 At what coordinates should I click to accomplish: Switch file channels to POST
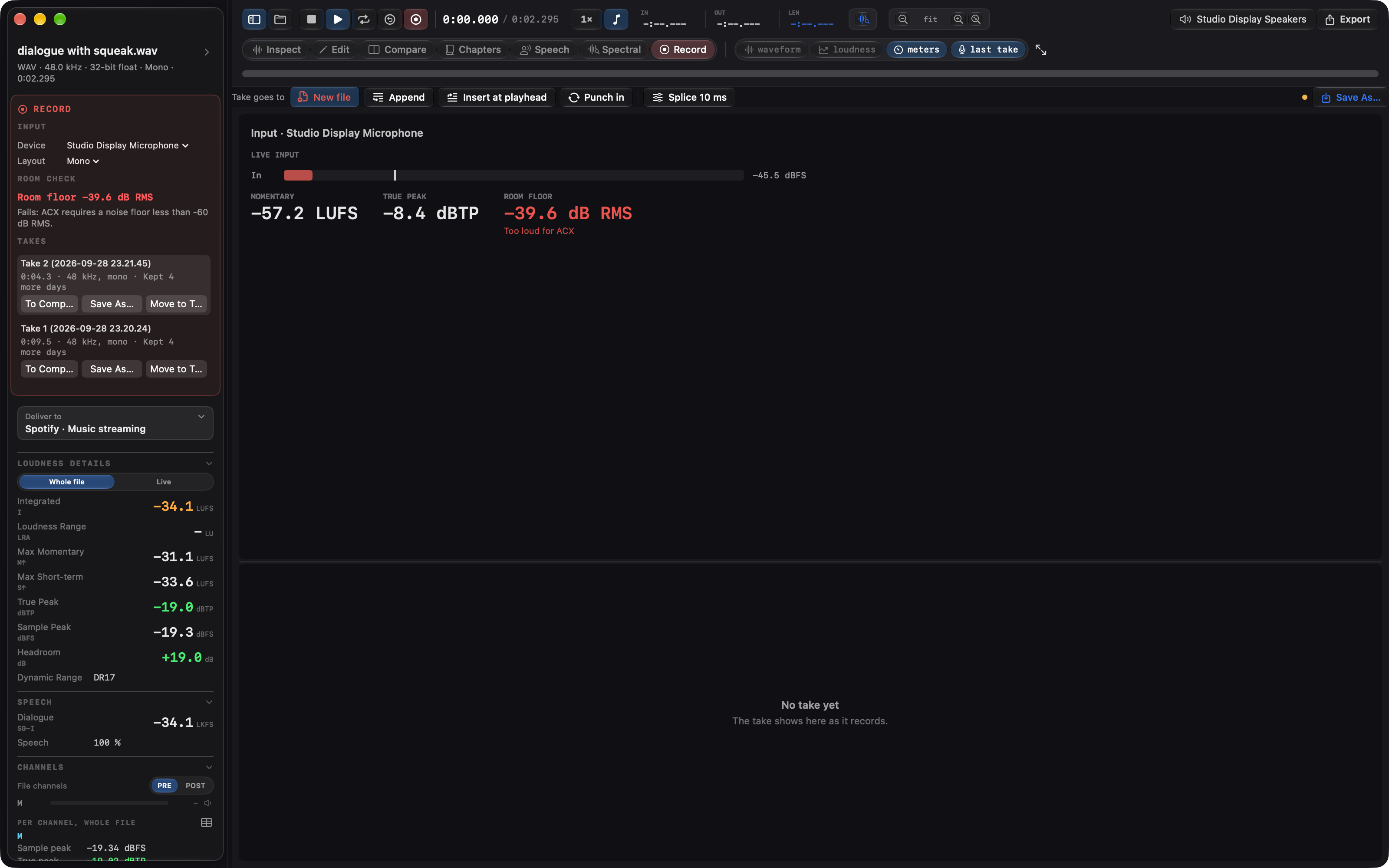pyautogui.click(x=195, y=786)
